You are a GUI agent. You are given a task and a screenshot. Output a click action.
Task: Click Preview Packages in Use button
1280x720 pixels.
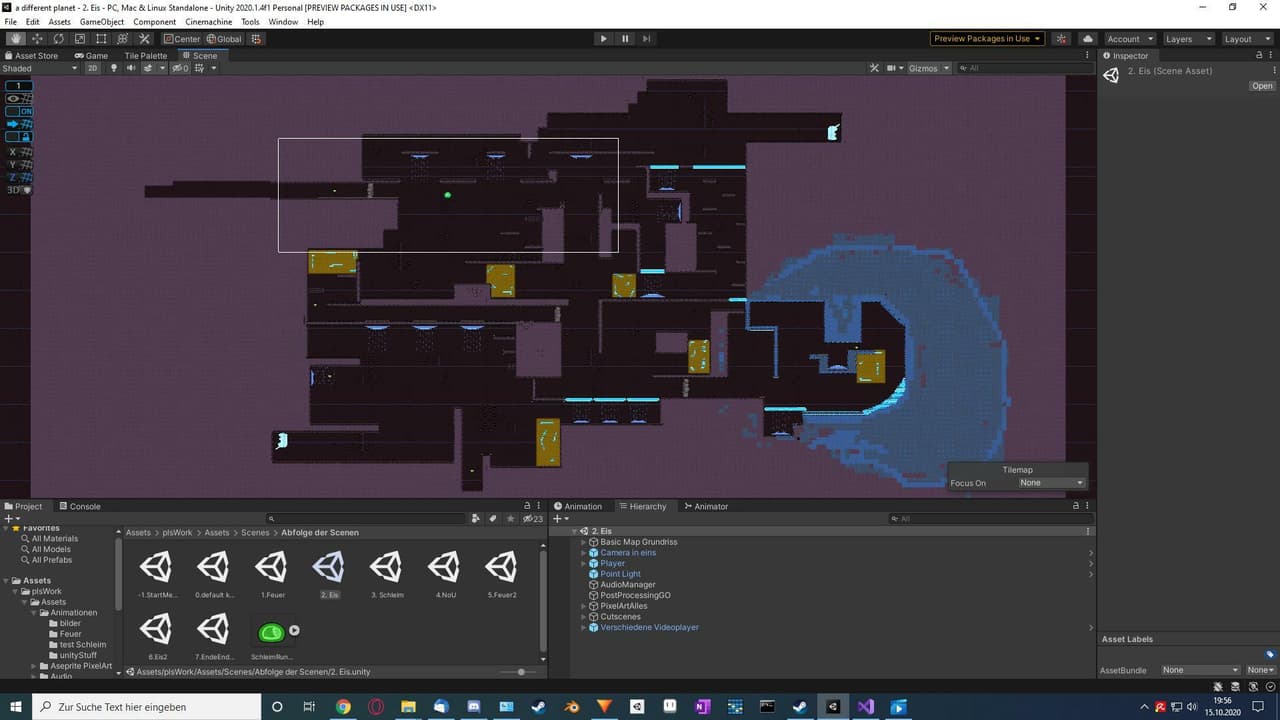pyautogui.click(x=987, y=39)
